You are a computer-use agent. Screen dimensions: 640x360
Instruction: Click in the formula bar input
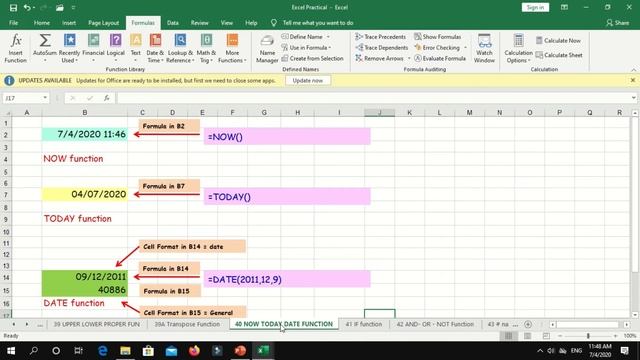[x=373, y=98]
